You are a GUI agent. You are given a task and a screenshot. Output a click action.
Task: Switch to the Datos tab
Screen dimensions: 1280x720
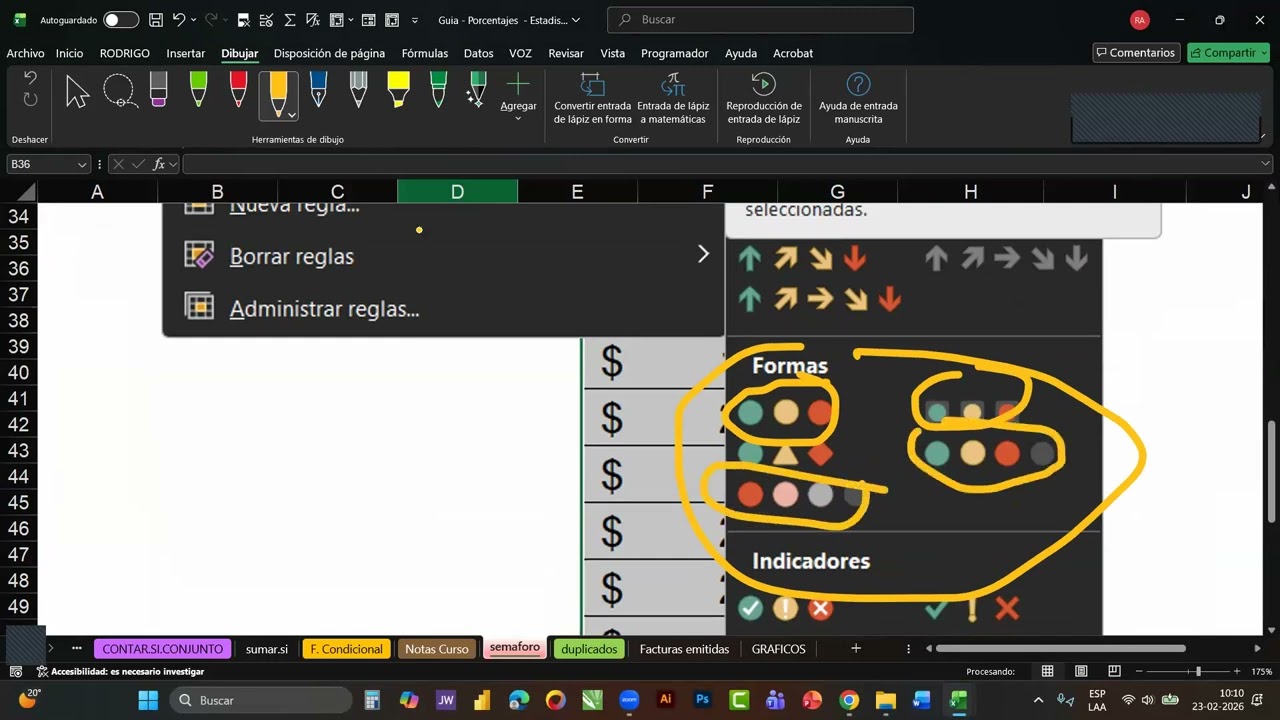[x=479, y=53]
